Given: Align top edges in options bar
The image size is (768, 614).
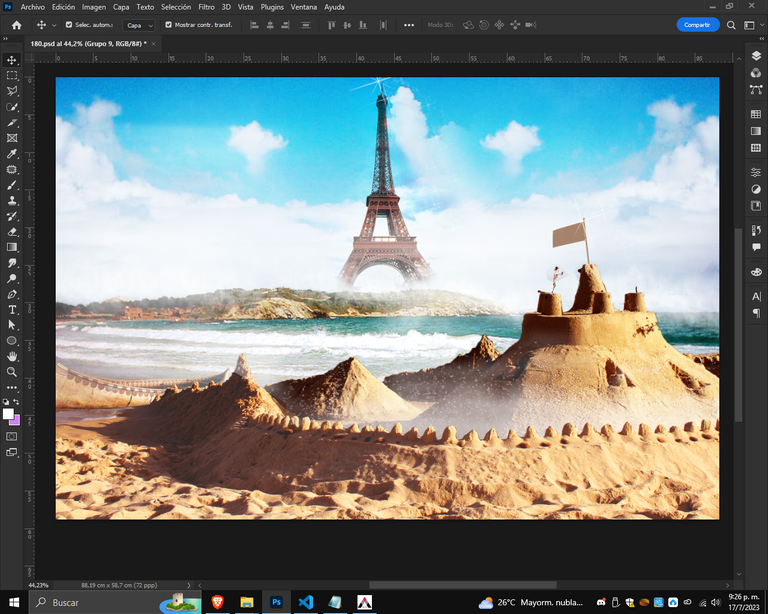Looking at the screenshot, I should 332,25.
